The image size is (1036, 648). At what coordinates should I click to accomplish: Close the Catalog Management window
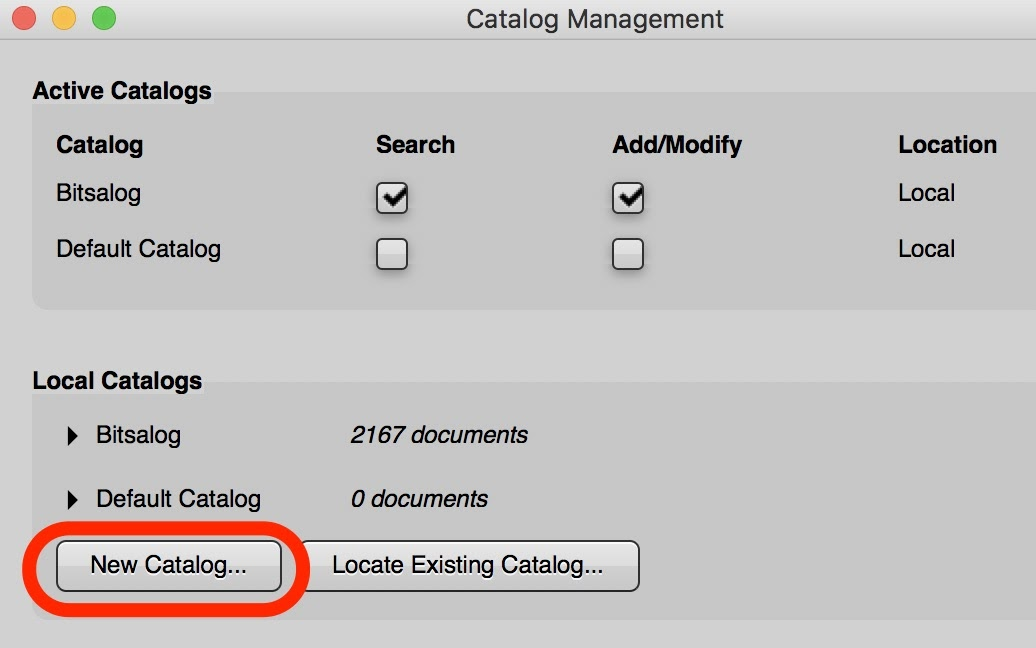24,18
